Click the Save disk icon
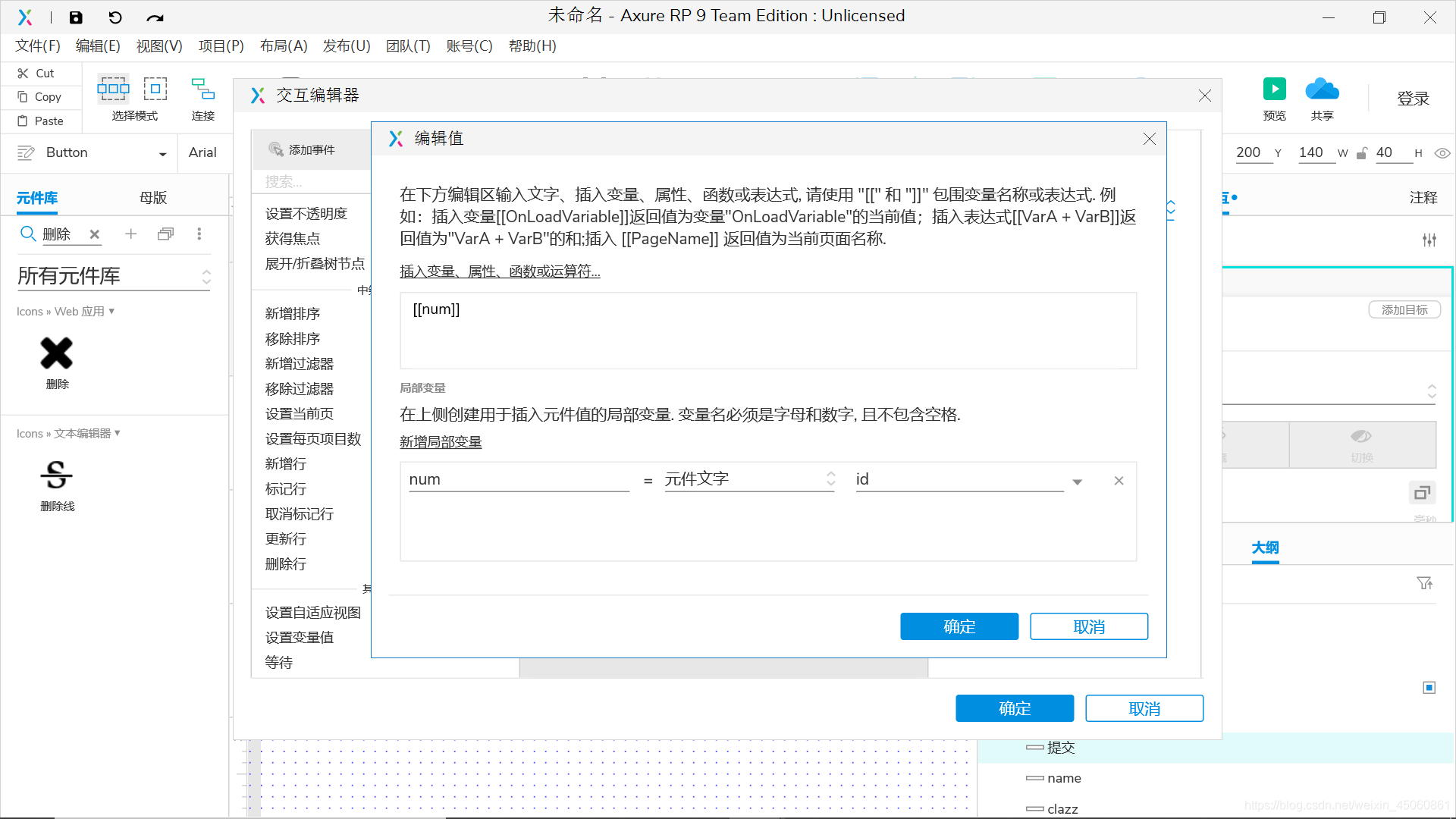 pos(76,17)
